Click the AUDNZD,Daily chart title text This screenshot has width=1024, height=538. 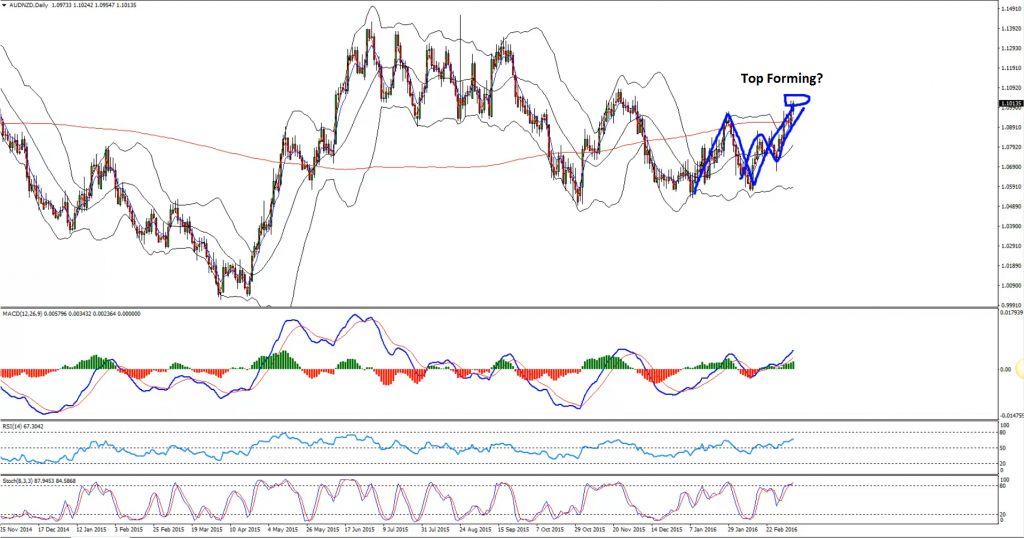27,5
